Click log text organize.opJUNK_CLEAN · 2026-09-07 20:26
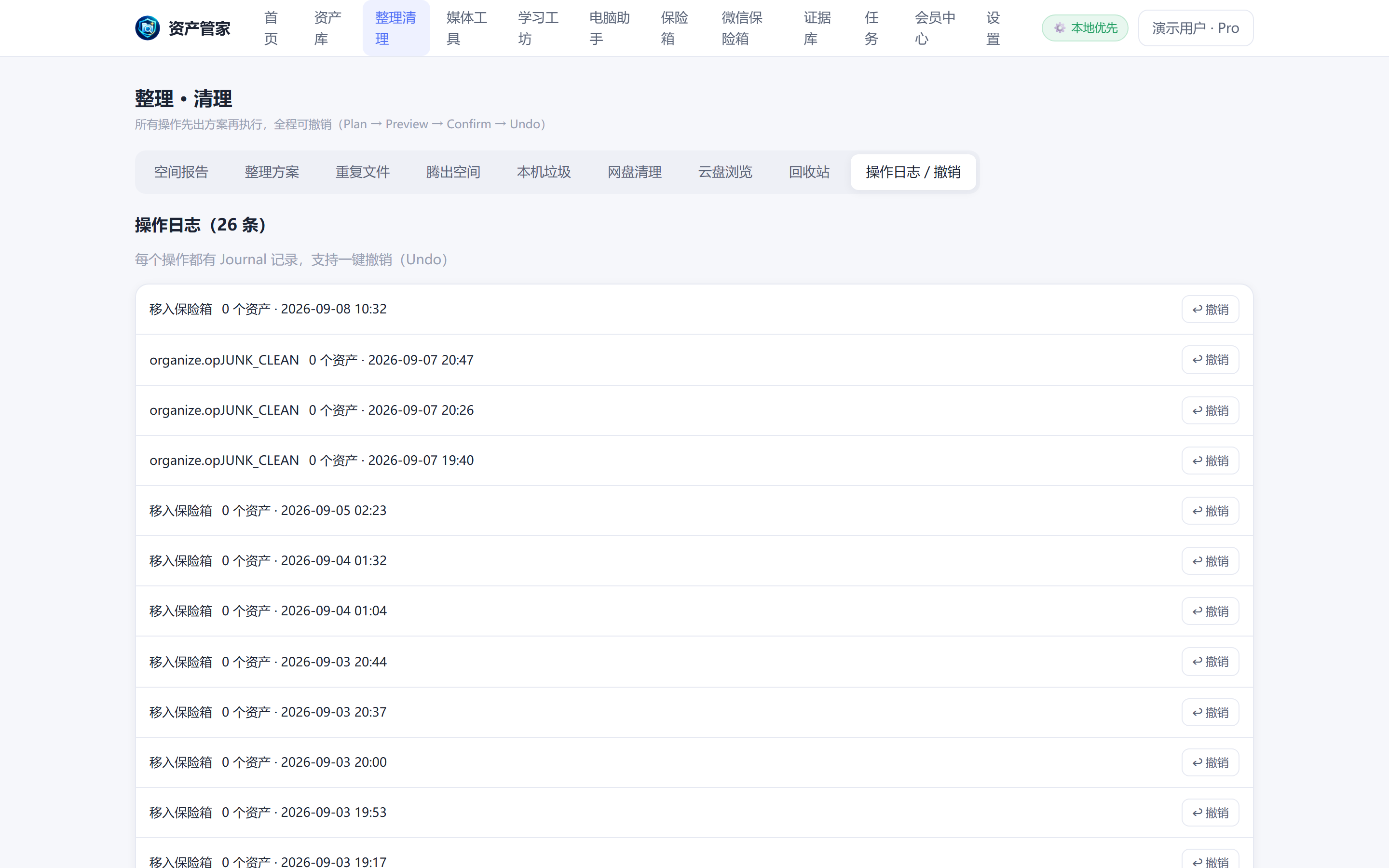This screenshot has height=868, width=1389. (312, 410)
